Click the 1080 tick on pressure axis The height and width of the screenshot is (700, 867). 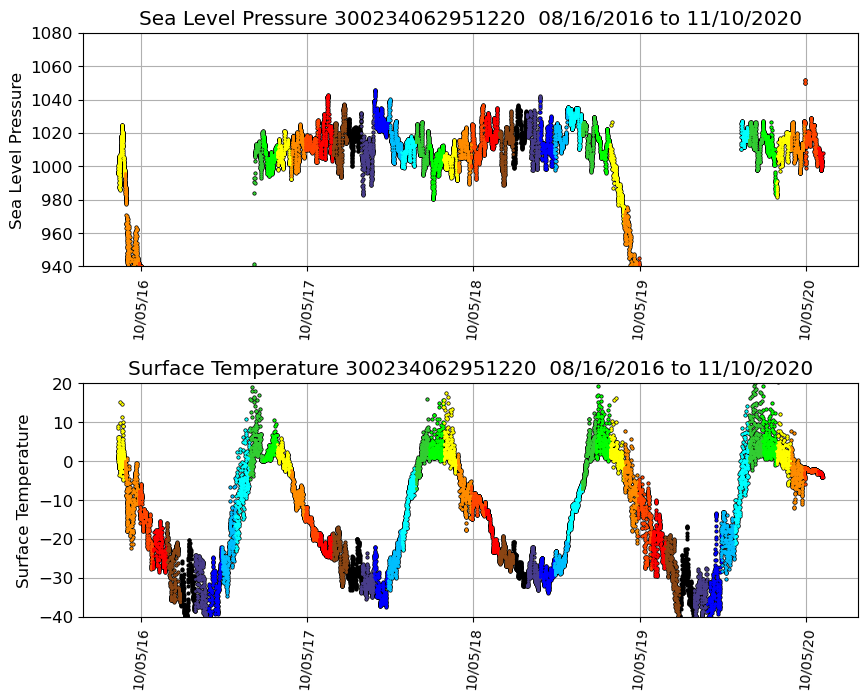pyautogui.click(x=51, y=33)
